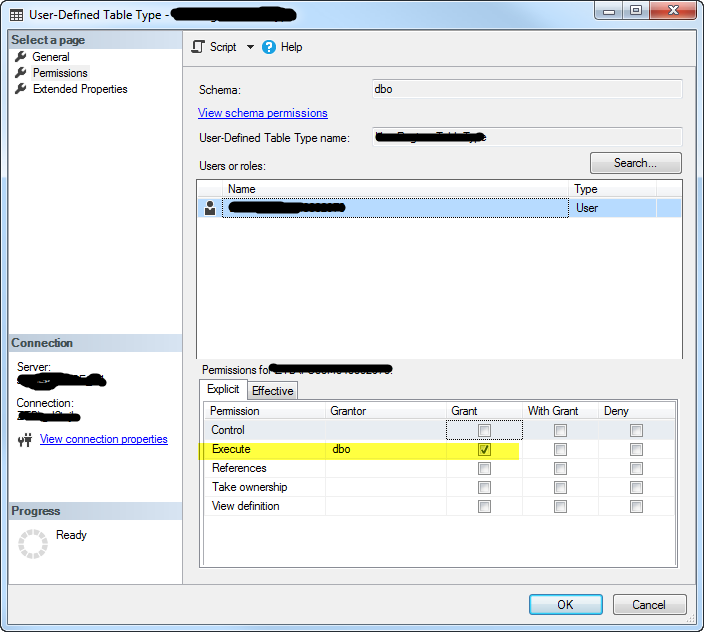
Task: Click the Type column header in users list
Action: 612,189
